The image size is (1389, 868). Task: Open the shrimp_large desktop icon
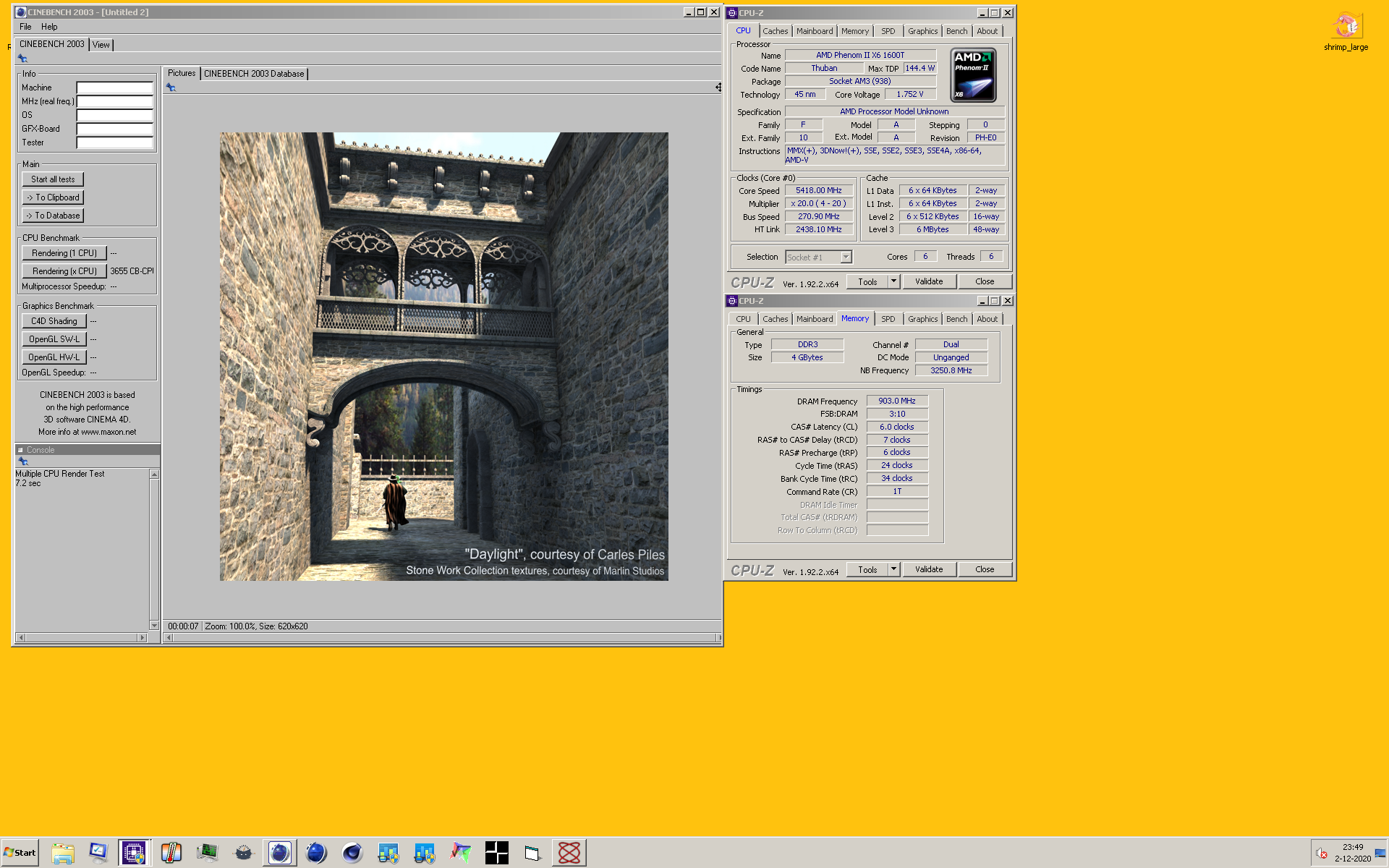click(x=1346, y=31)
